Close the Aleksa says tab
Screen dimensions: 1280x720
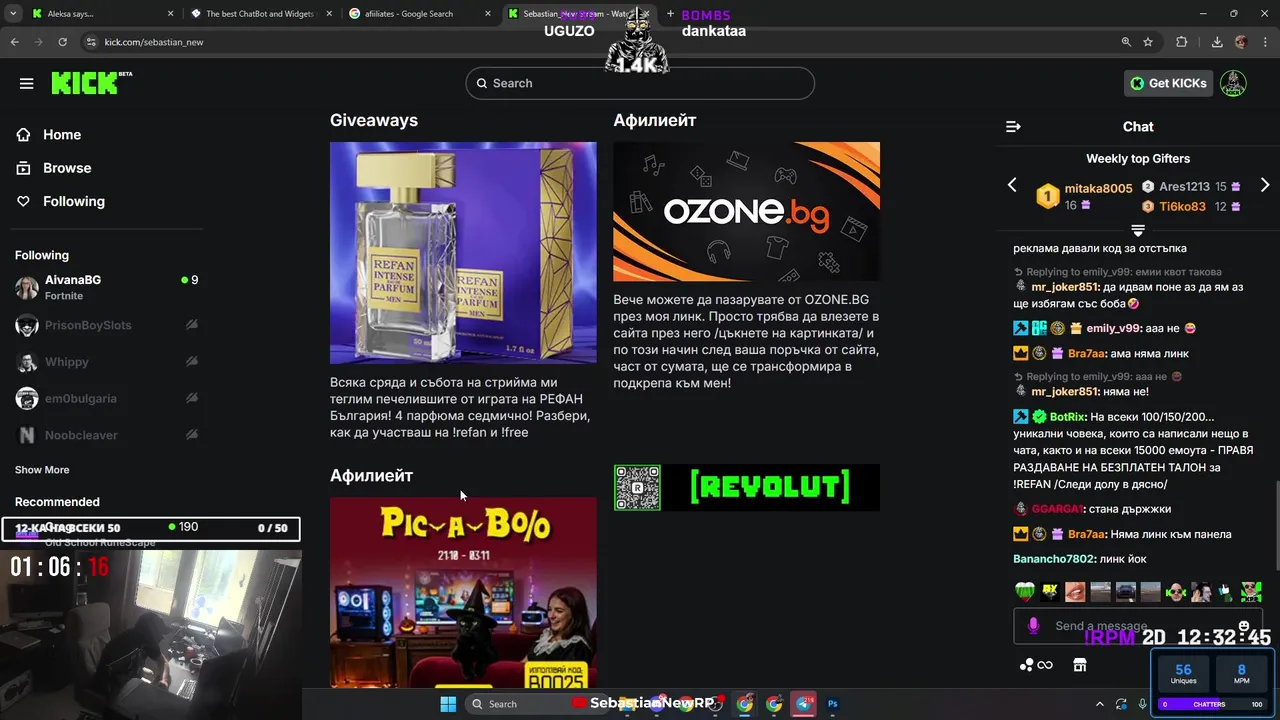pos(170,14)
